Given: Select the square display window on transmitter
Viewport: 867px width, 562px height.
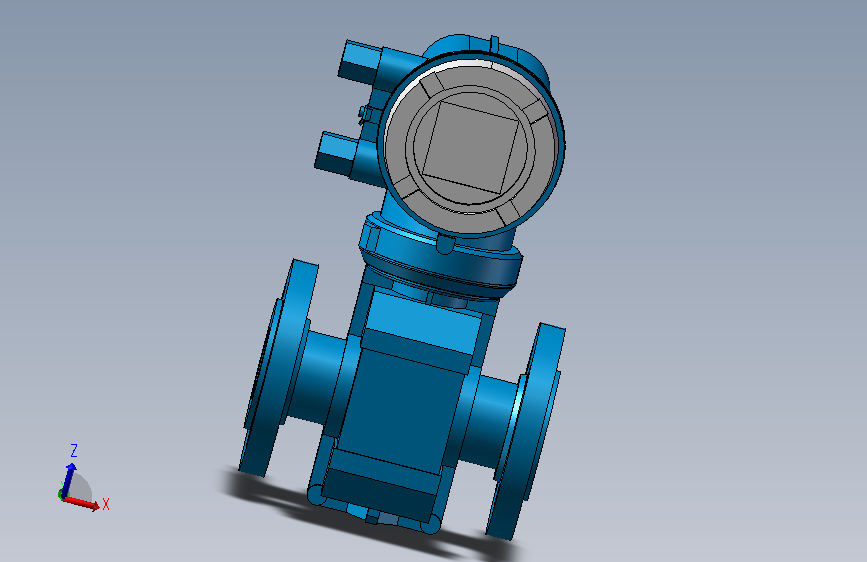Looking at the screenshot, I should [x=471, y=147].
